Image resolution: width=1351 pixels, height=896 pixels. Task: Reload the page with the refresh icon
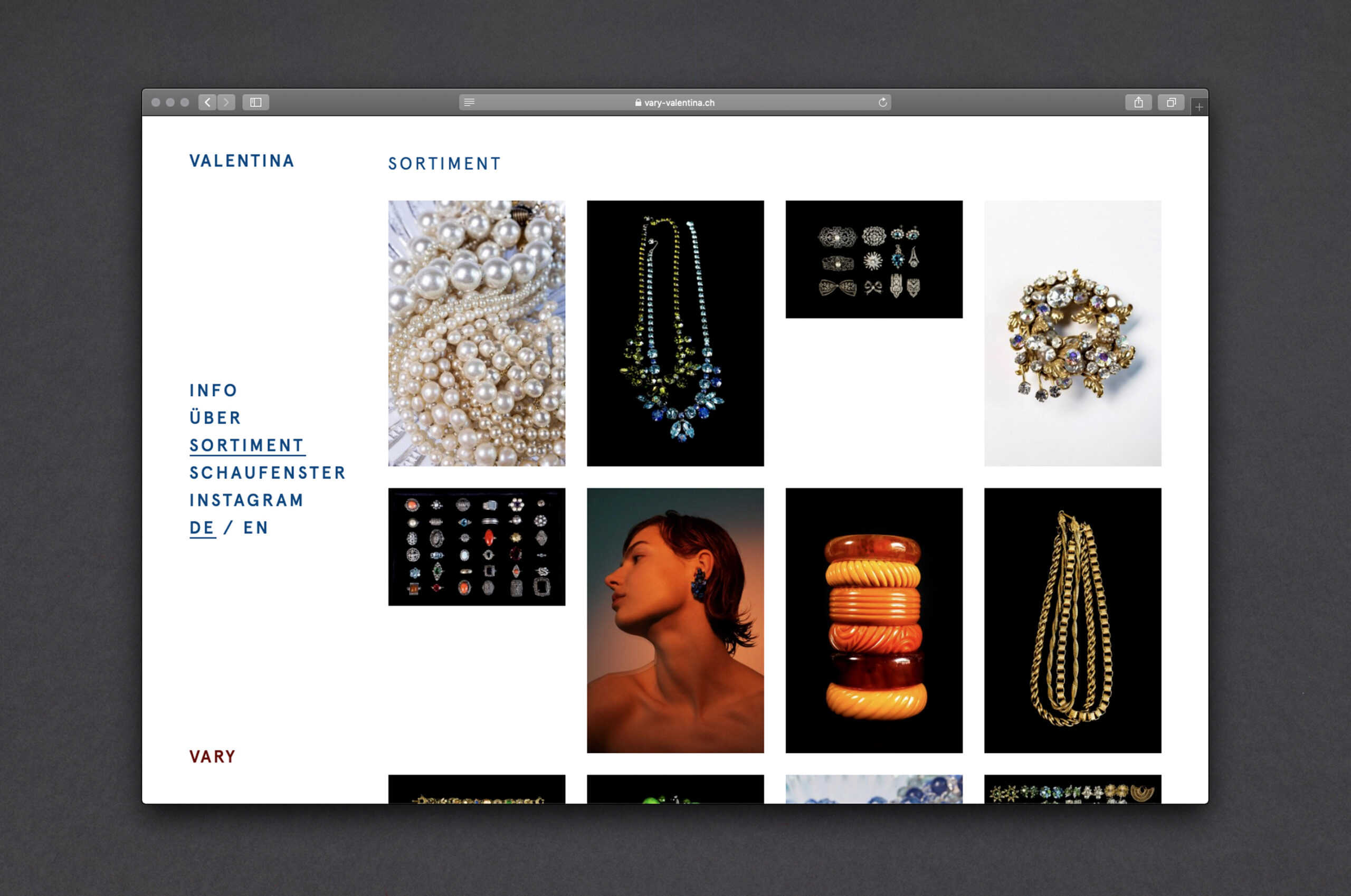(x=882, y=102)
